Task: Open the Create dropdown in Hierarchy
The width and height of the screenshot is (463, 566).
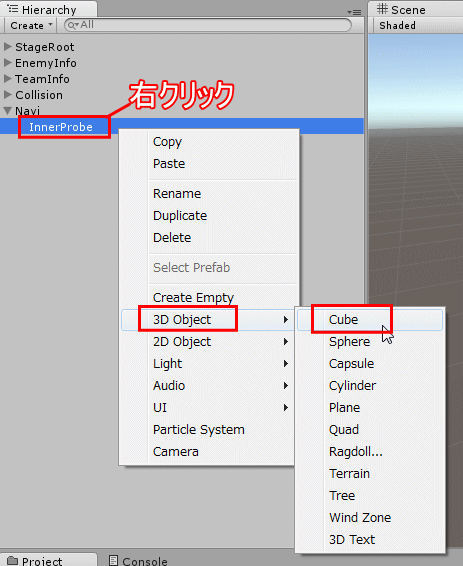Action: point(31,26)
